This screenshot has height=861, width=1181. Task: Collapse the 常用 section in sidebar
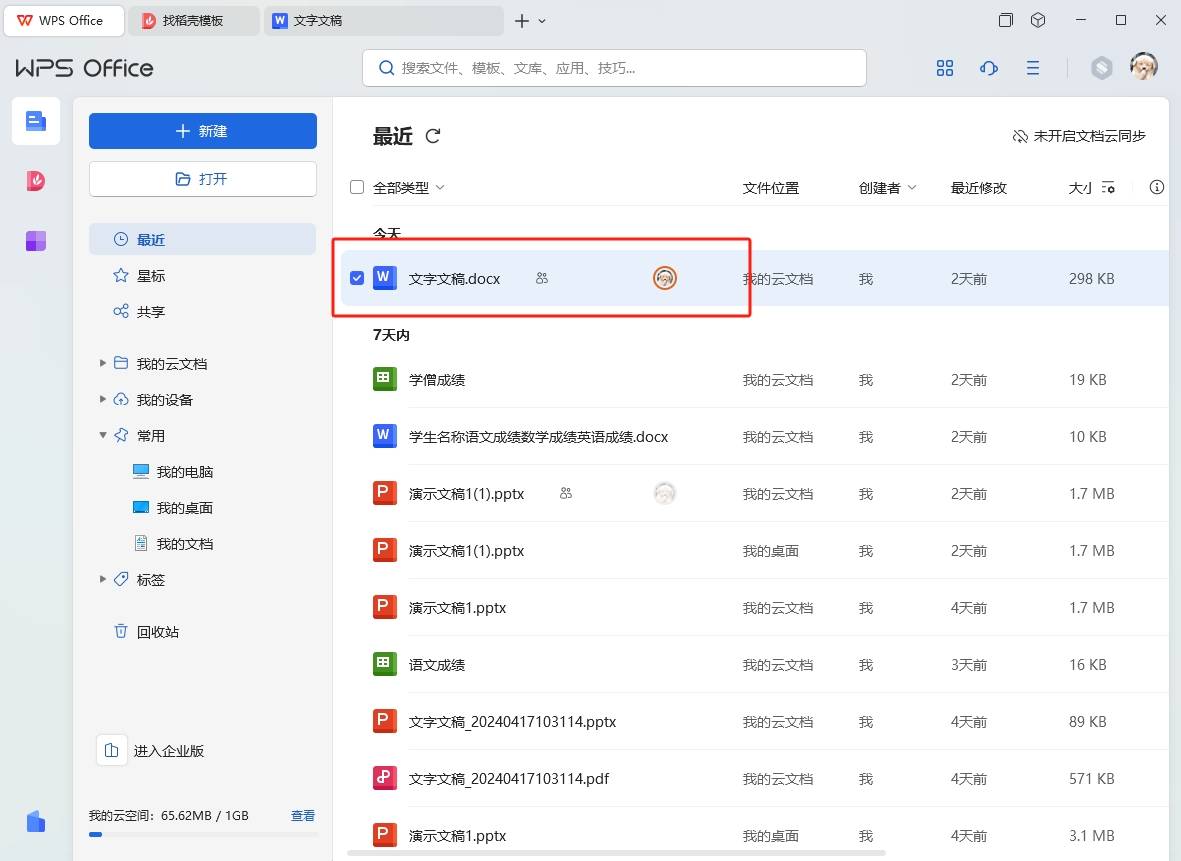[103, 435]
